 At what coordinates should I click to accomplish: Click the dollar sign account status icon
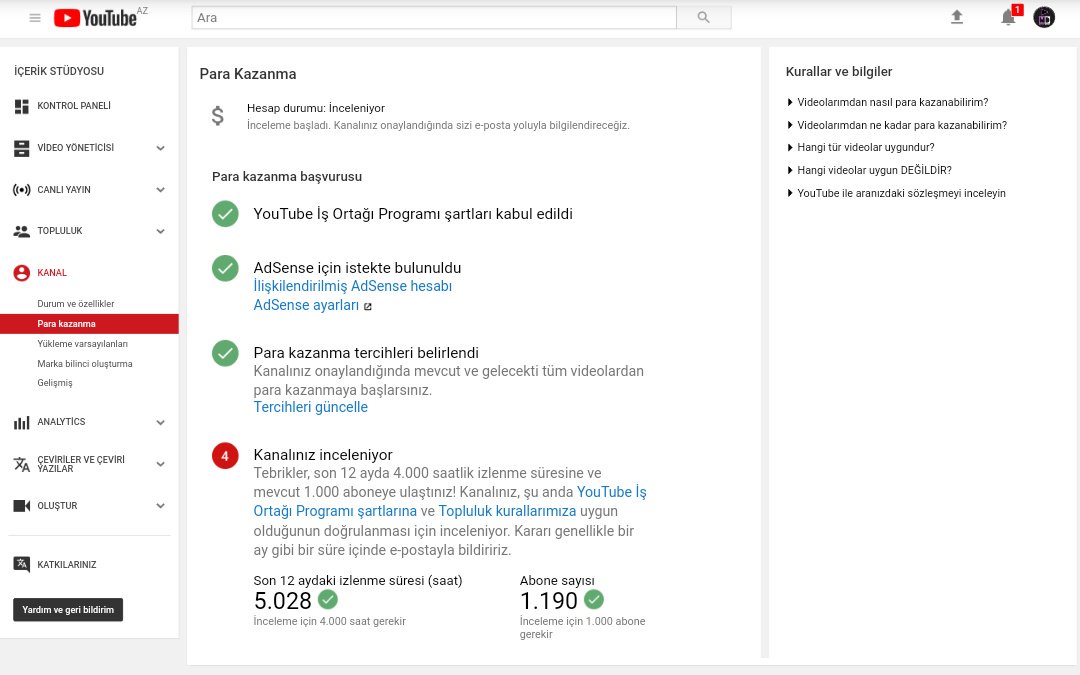pyautogui.click(x=218, y=116)
